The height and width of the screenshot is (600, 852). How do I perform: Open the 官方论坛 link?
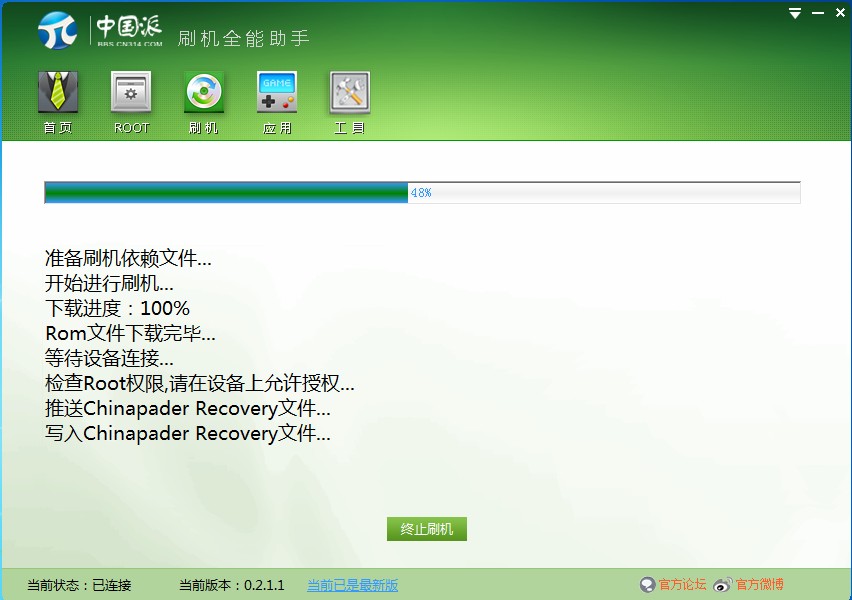point(682,585)
